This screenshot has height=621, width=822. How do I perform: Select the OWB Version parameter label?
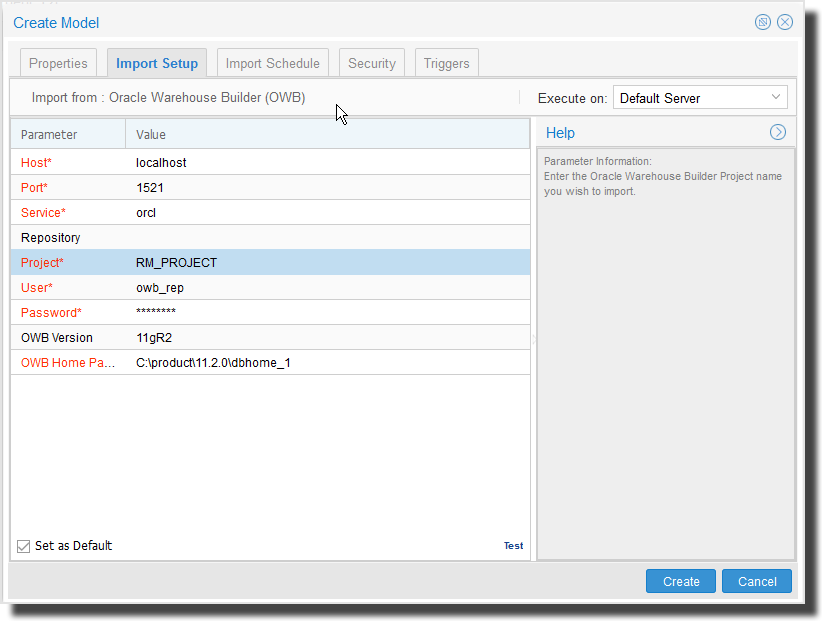[x=57, y=337]
